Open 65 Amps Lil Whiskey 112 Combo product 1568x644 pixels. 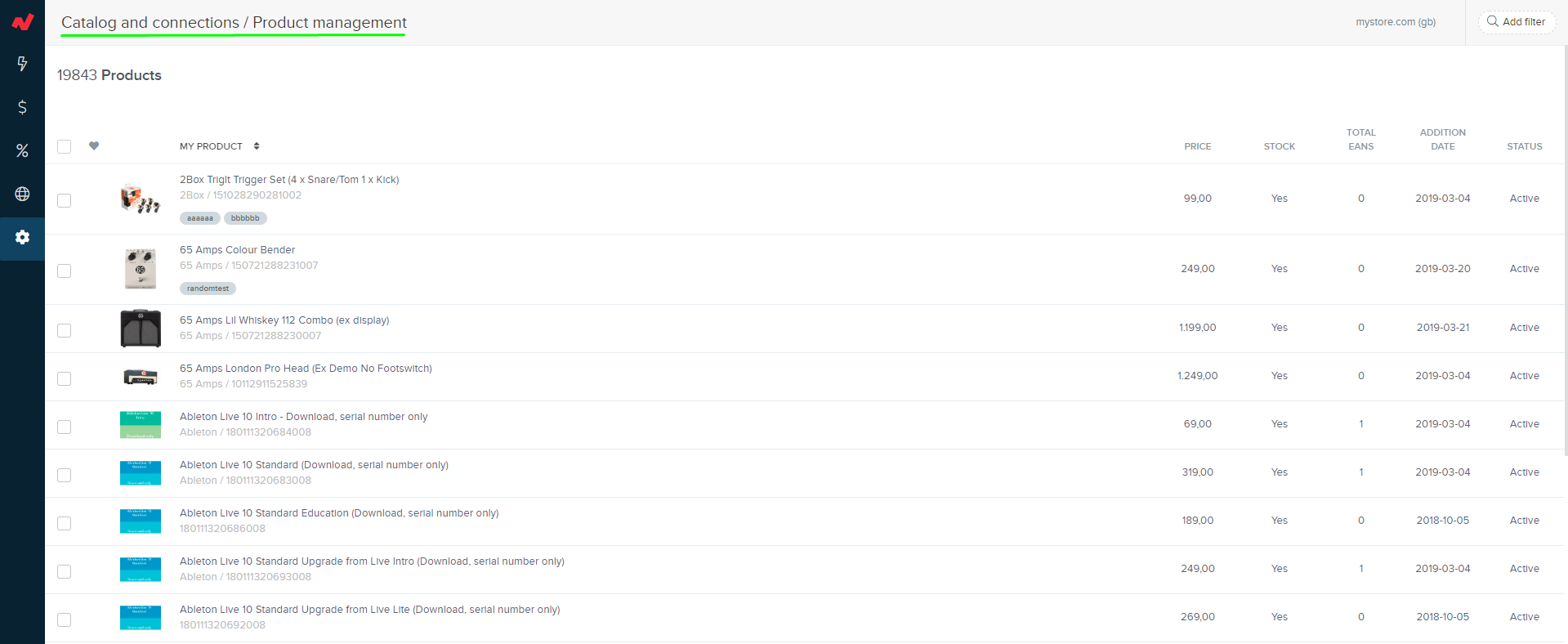pos(284,320)
